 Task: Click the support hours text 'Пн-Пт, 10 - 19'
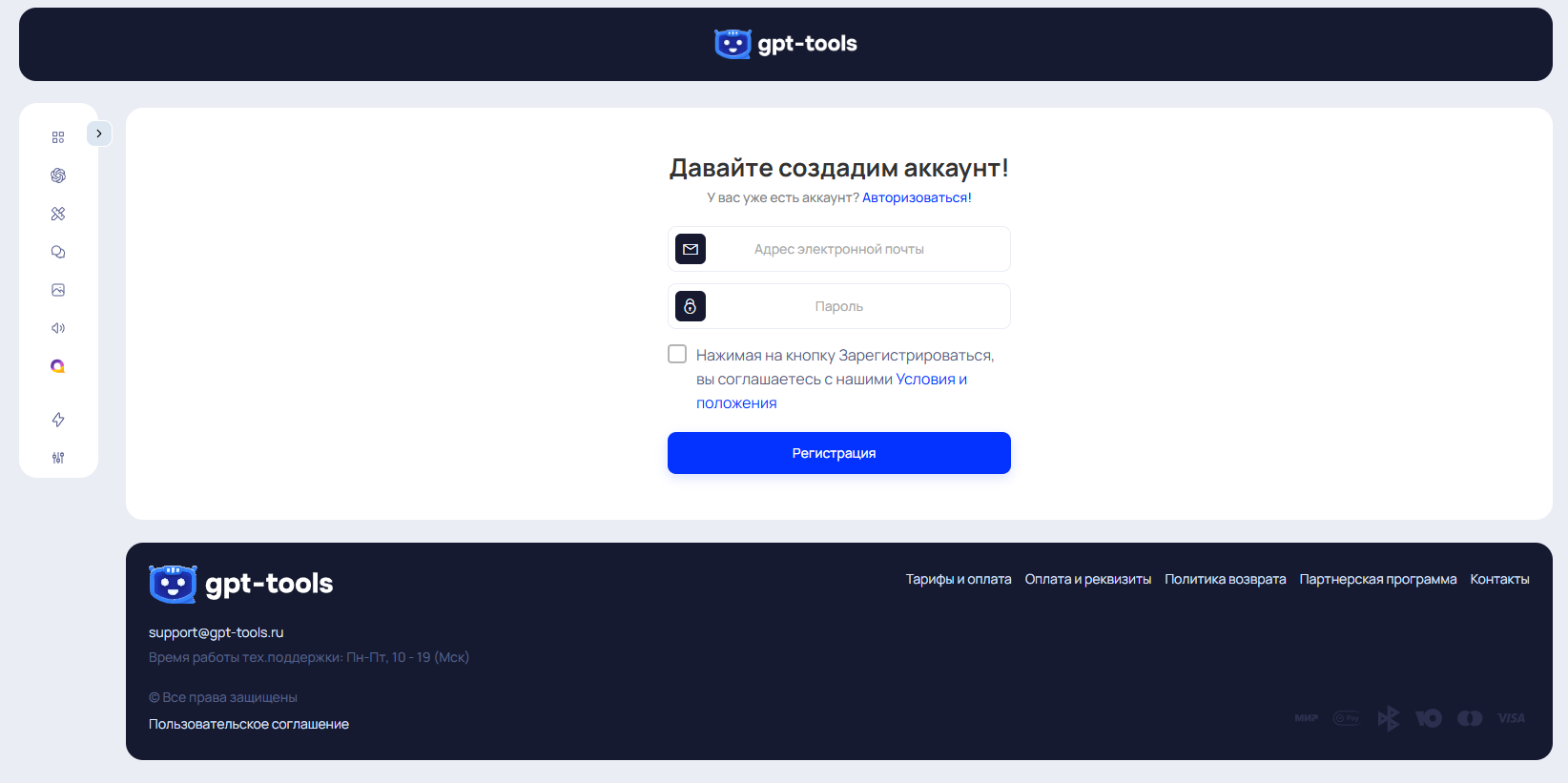(x=388, y=657)
